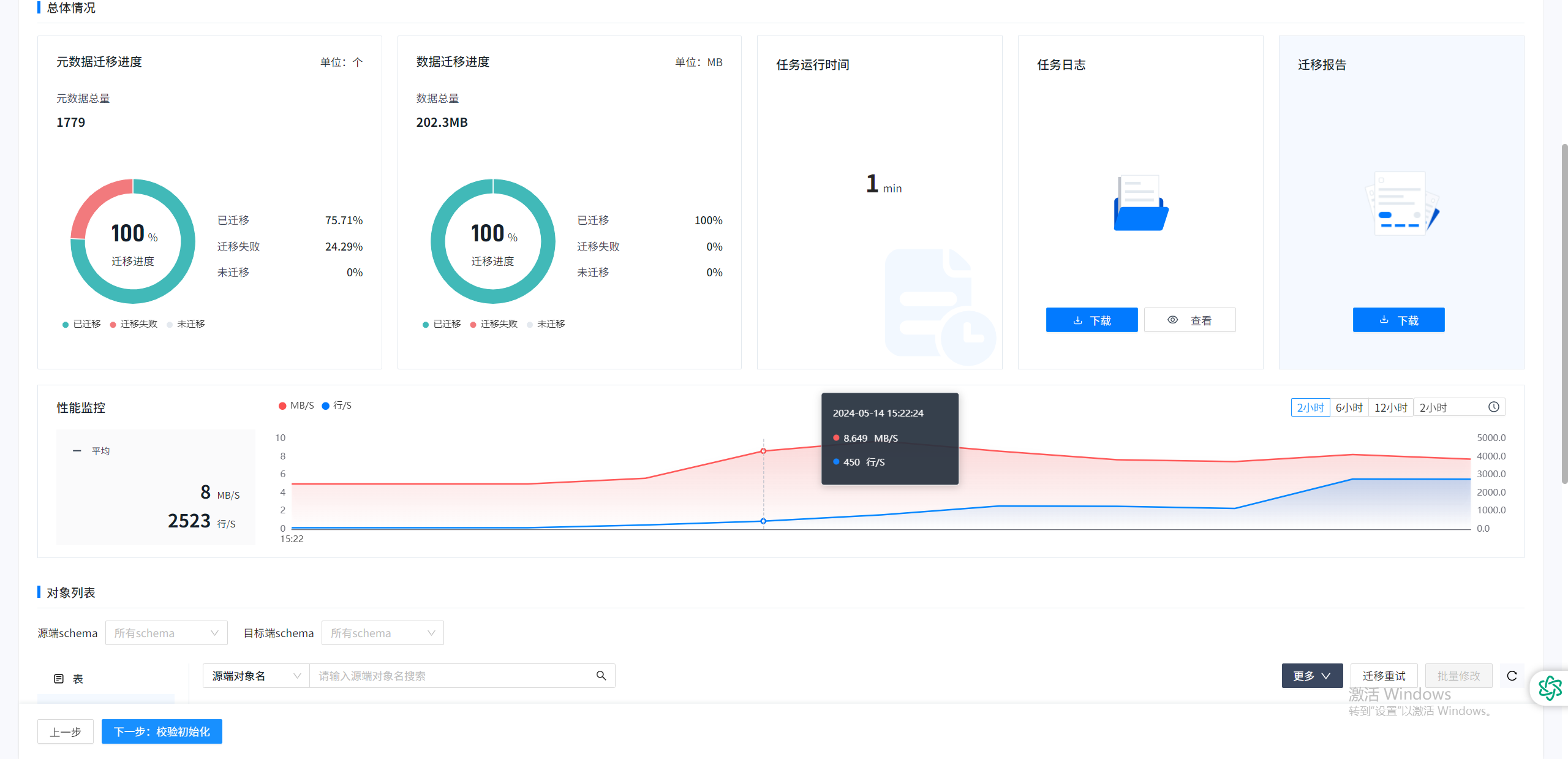This screenshot has width=1568, height=759.
Task: Open the 源端schema dropdown
Action: [166, 633]
